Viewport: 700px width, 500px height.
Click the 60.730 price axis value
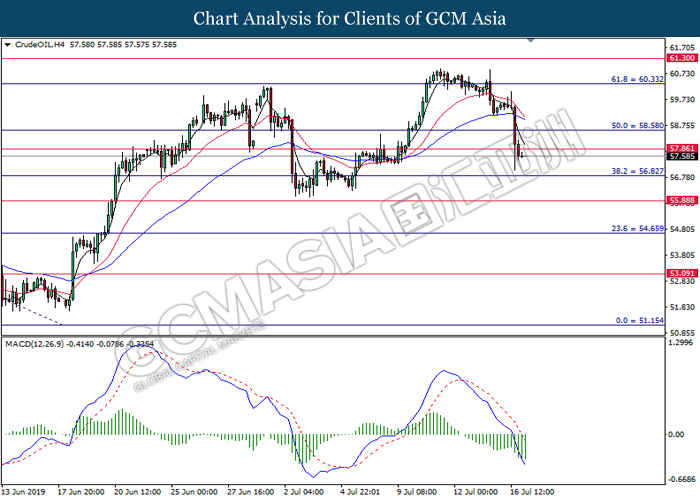click(683, 74)
